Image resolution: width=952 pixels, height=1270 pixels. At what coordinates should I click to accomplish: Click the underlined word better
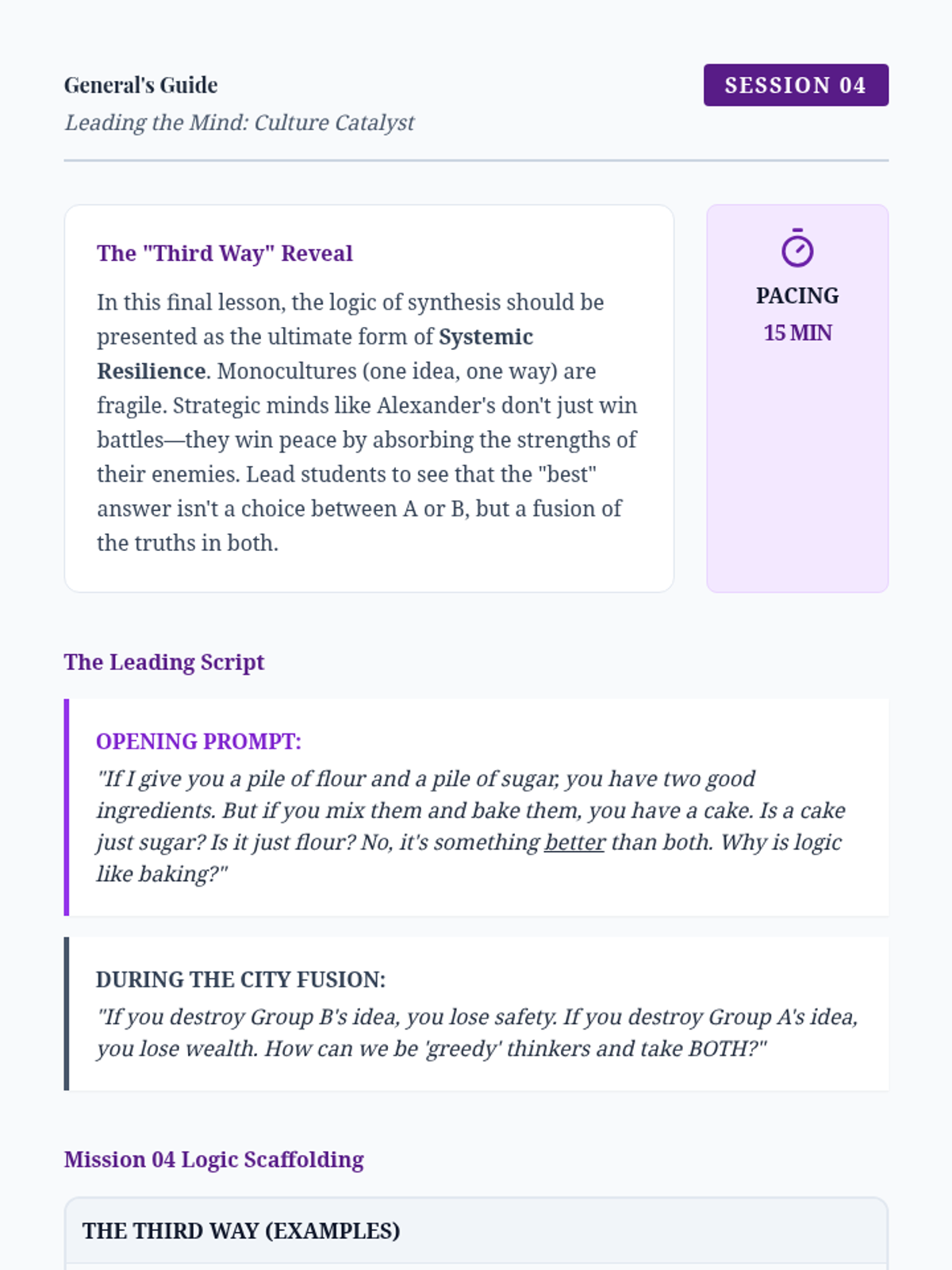tap(574, 842)
